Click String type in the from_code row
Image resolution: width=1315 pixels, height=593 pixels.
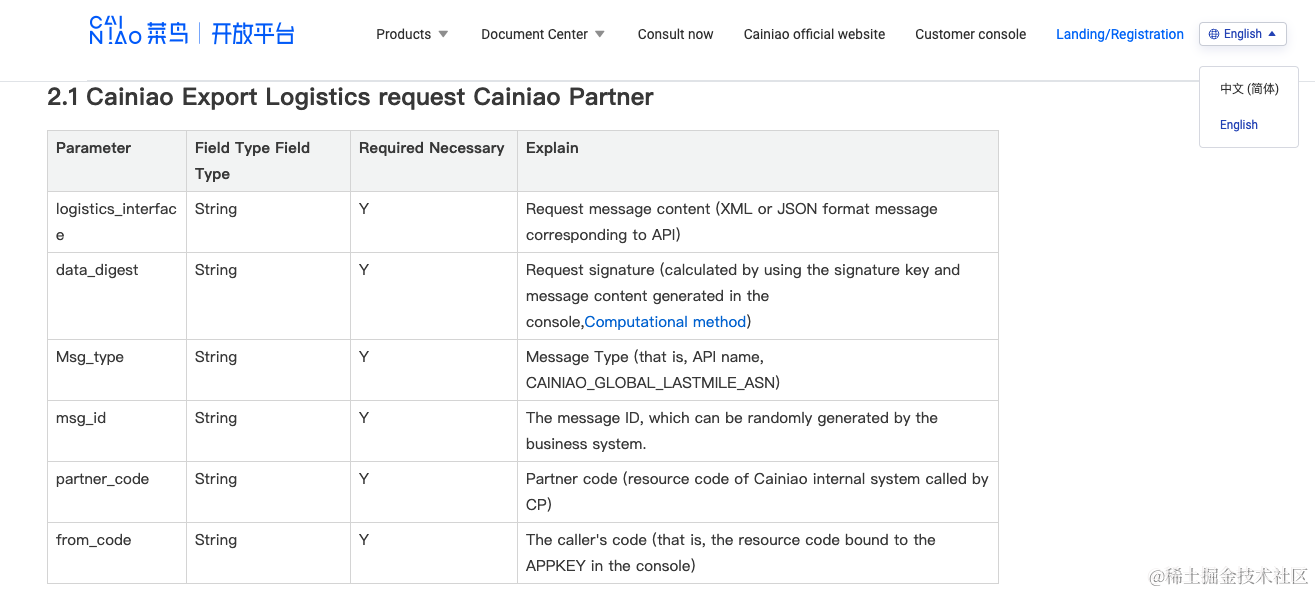pos(216,540)
